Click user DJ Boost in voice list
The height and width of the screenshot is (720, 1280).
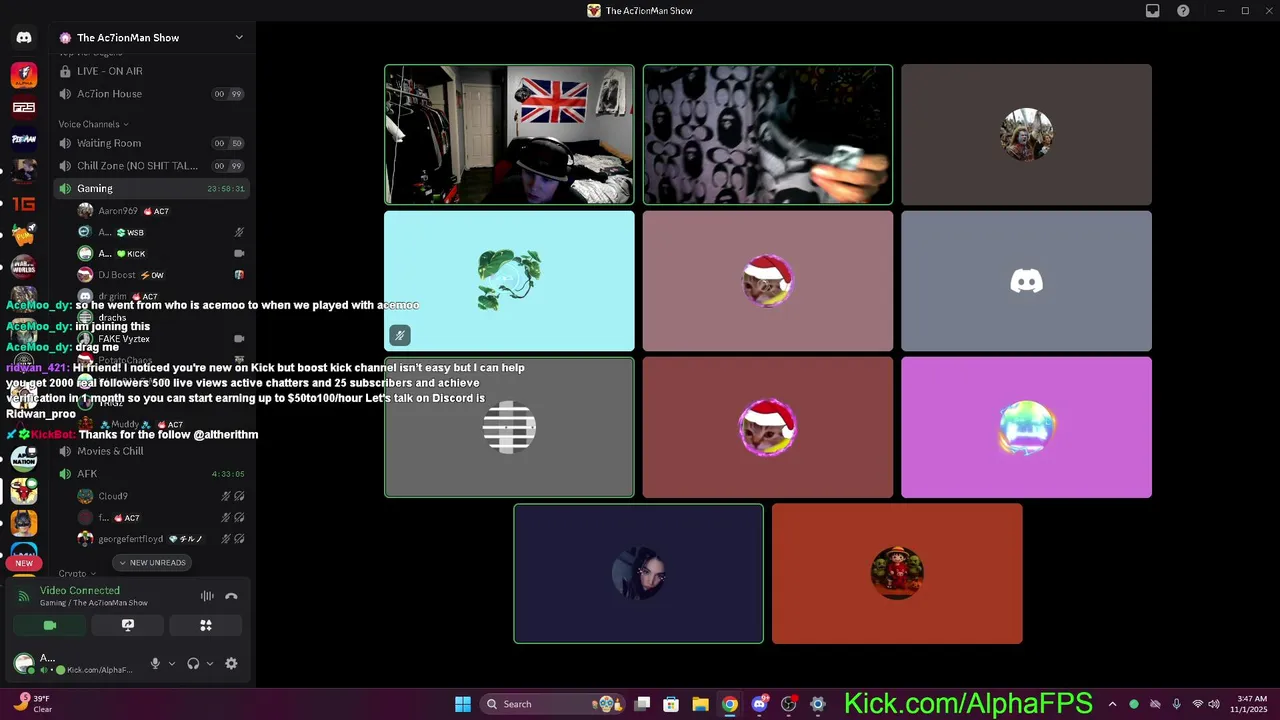click(160, 275)
